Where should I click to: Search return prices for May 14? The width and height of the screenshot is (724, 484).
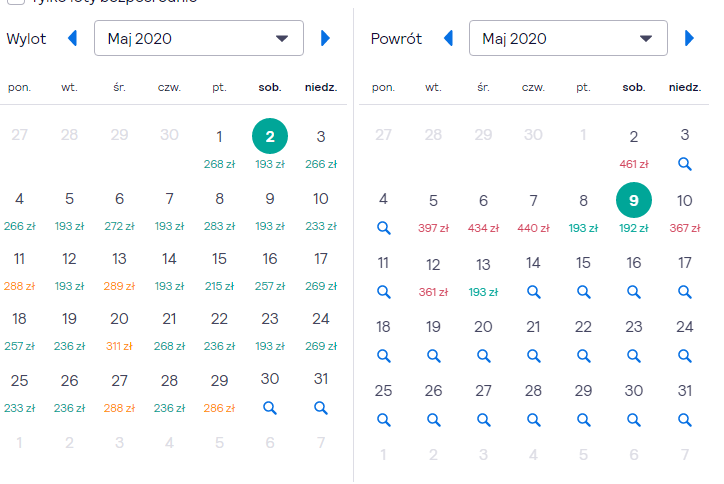(x=534, y=292)
